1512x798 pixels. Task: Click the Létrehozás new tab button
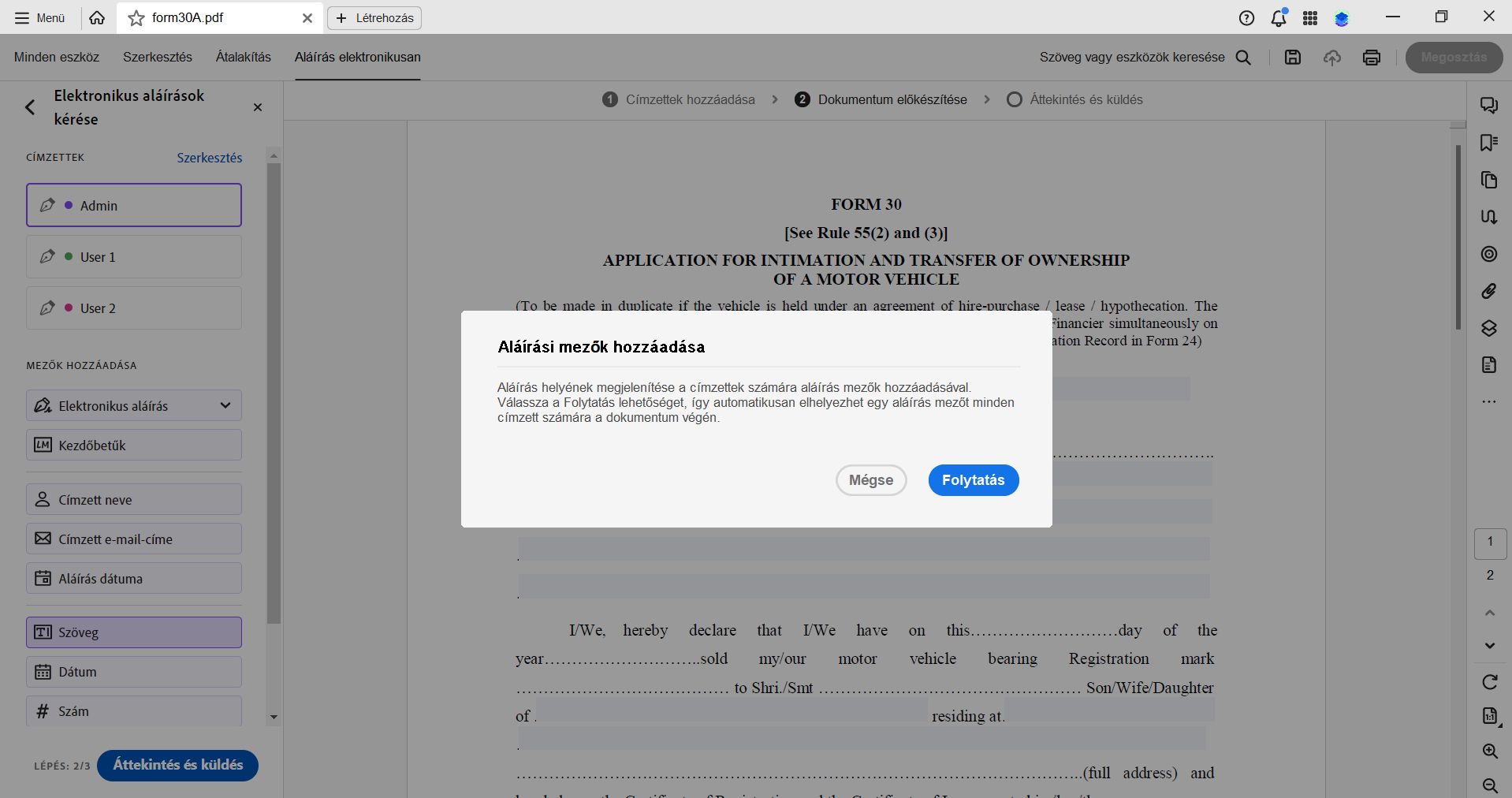click(x=374, y=18)
